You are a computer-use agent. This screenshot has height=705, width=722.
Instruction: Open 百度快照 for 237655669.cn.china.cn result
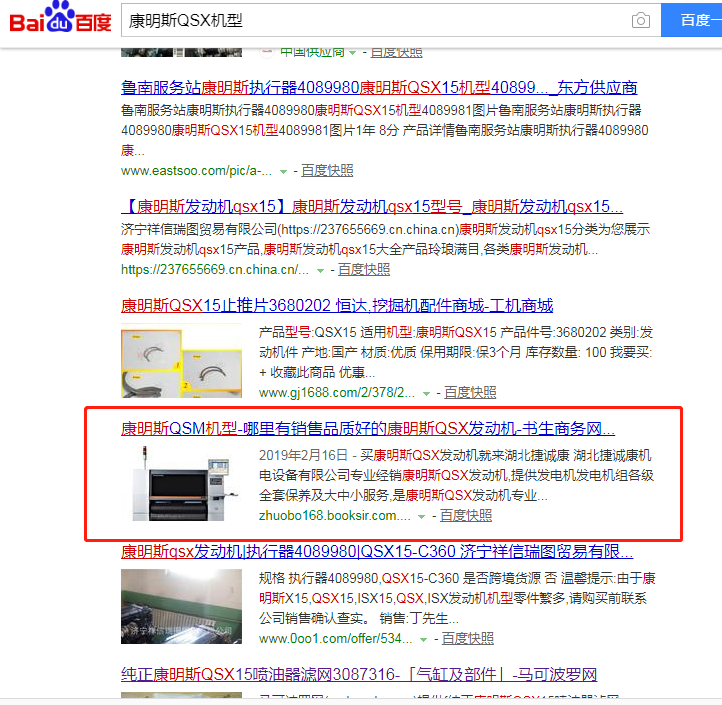pos(364,269)
